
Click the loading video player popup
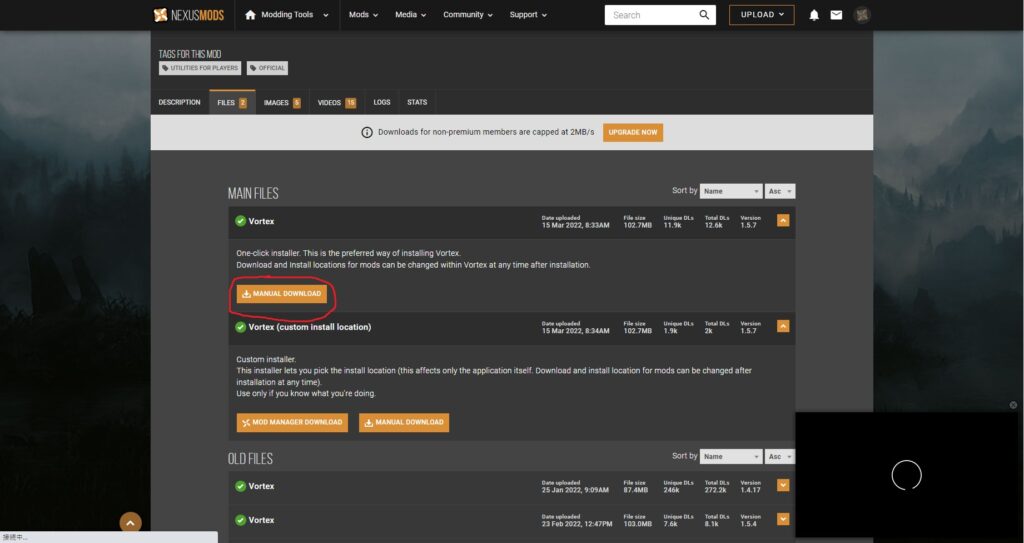coord(906,475)
